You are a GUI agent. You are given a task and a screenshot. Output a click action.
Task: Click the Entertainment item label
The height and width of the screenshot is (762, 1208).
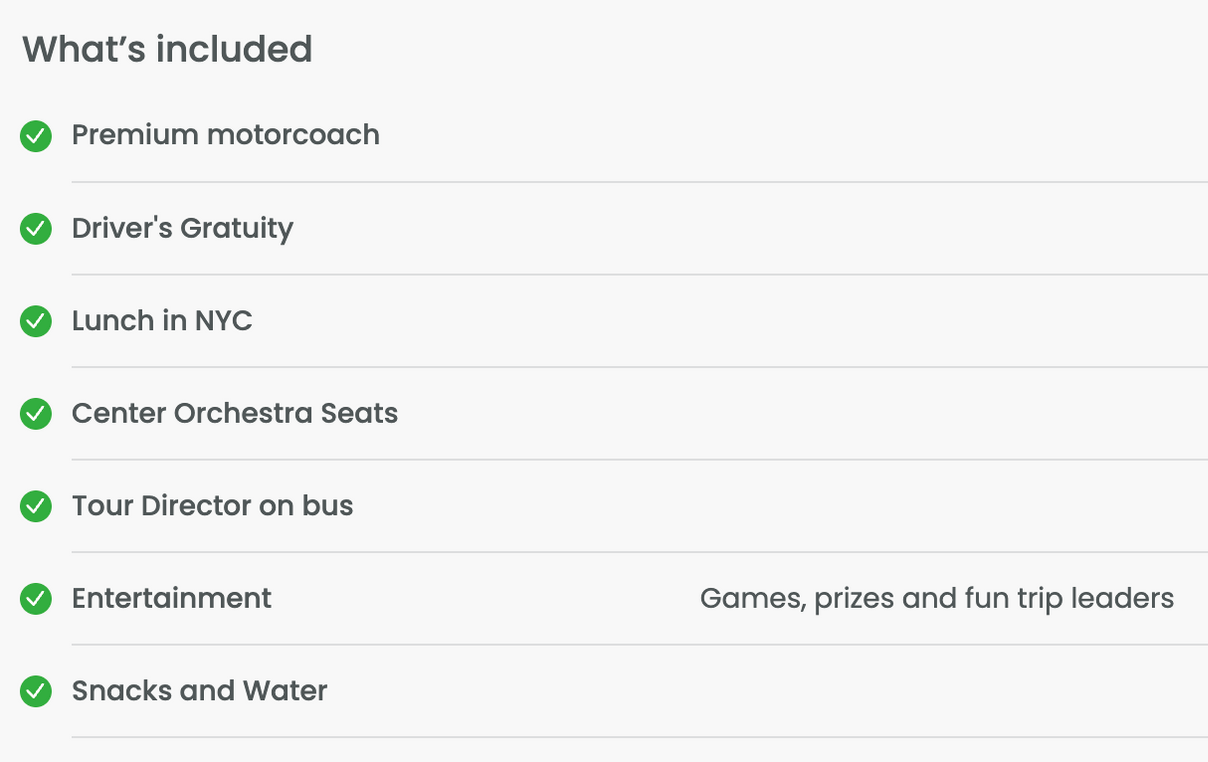coord(172,598)
